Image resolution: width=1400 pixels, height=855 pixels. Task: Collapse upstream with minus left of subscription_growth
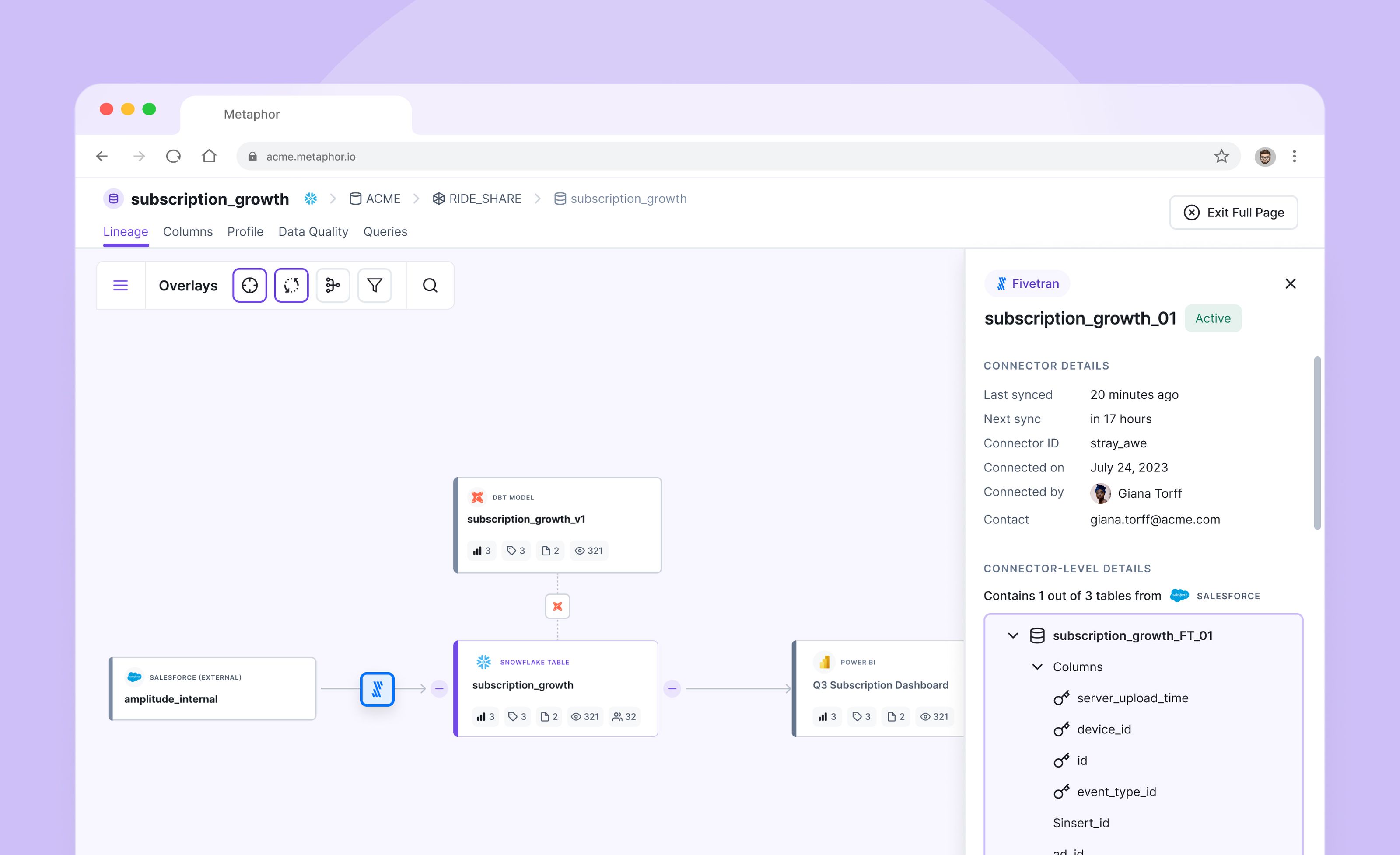click(439, 688)
